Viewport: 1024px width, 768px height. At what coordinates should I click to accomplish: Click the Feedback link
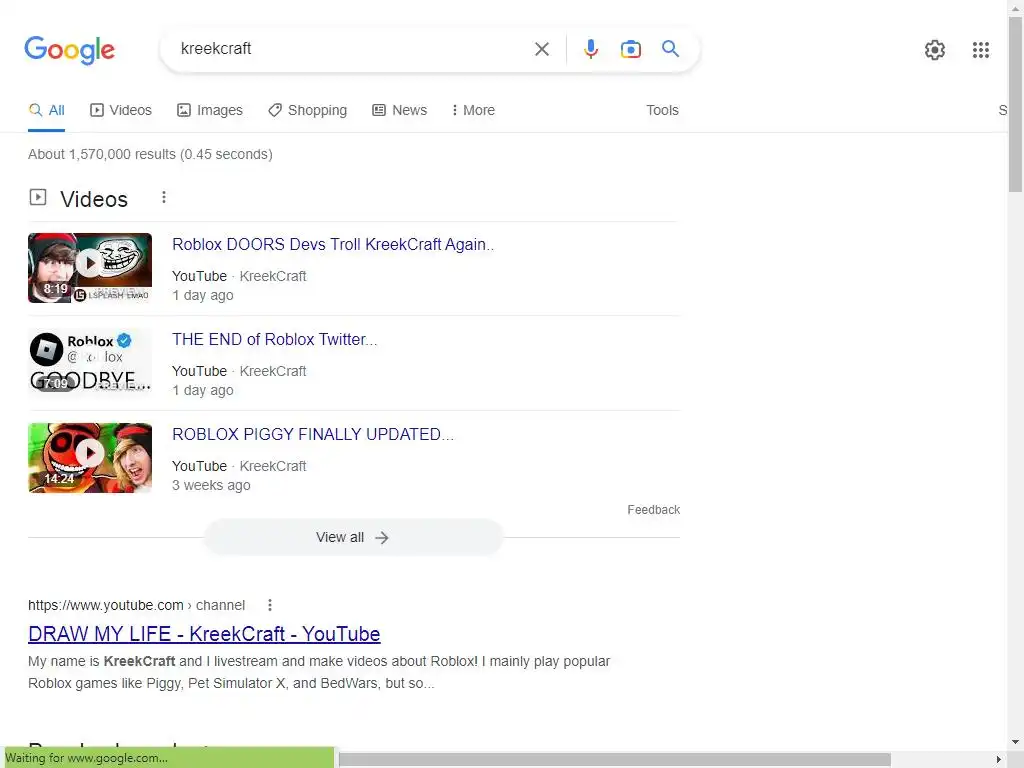654,509
